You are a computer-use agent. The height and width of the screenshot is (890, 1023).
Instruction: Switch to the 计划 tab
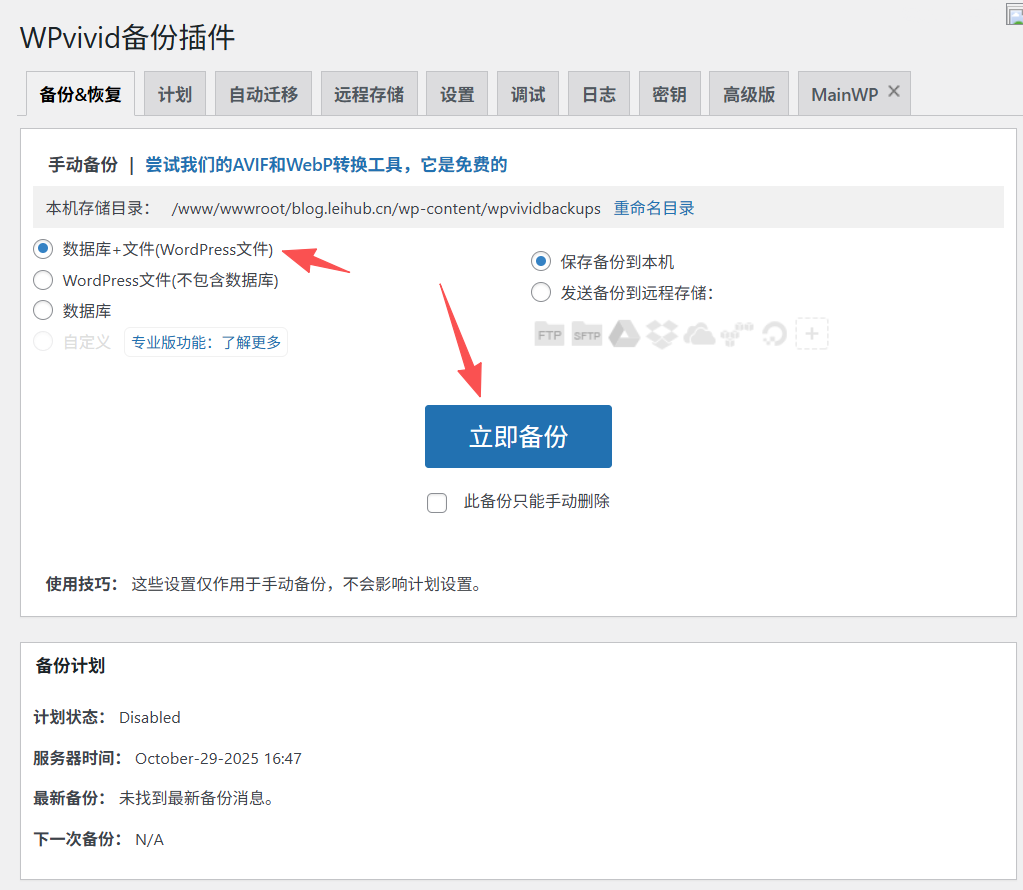point(174,93)
